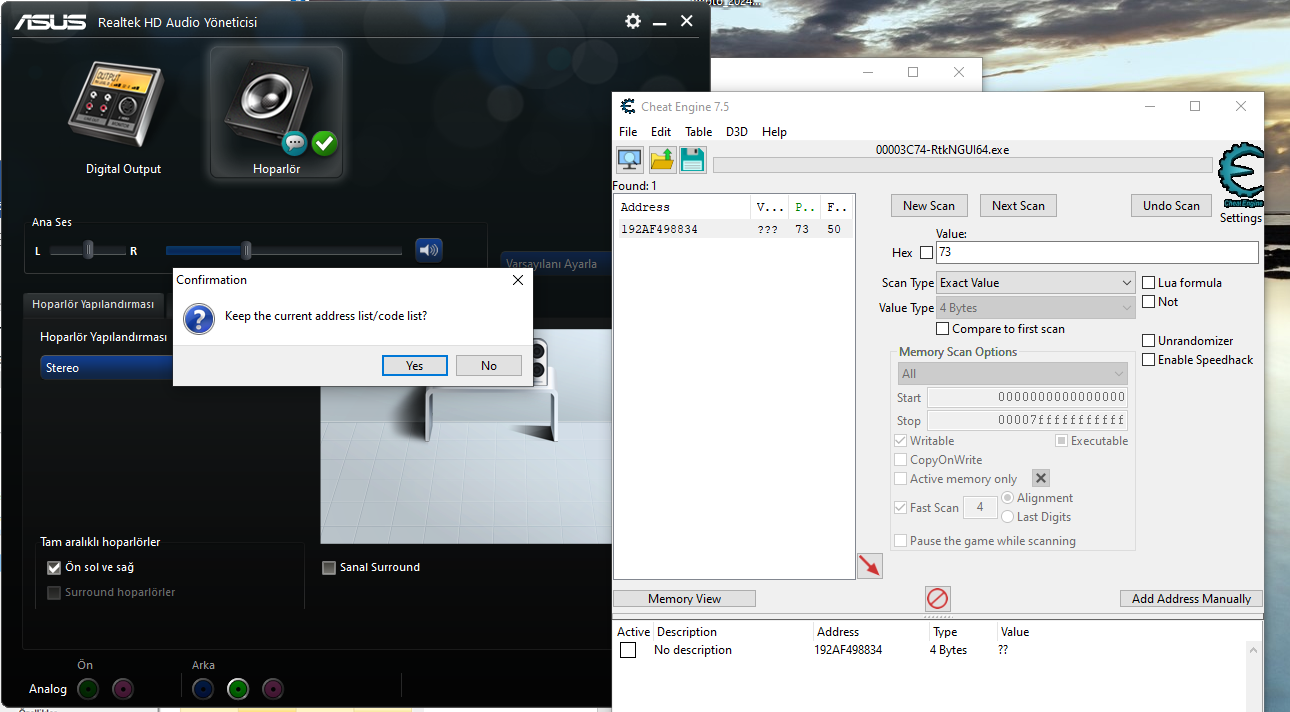Screen dimensions: 1290x712
Task: Open the File menu
Action: (x=628, y=132)
